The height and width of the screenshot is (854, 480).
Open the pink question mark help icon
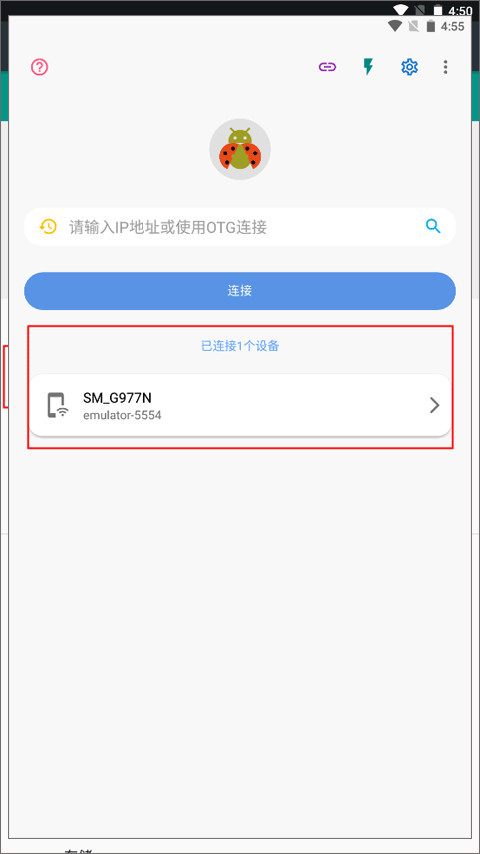point(40,67)
